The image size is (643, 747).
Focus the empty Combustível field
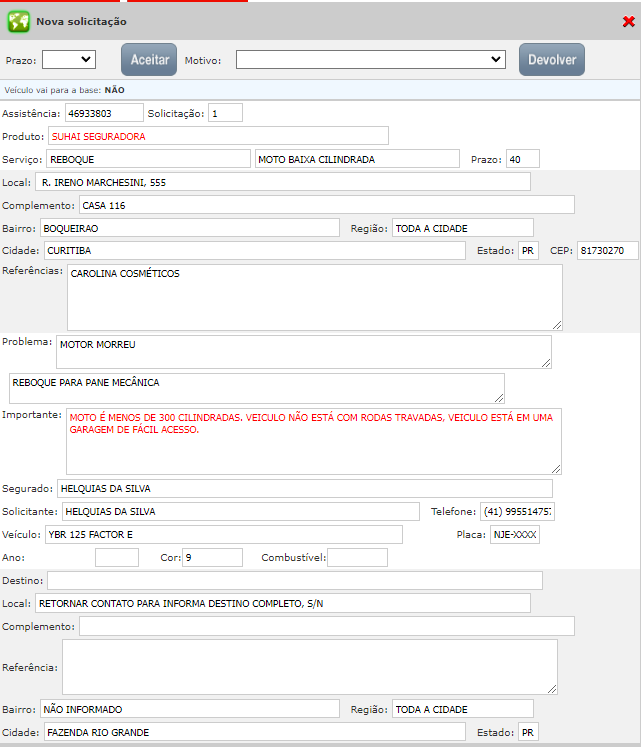click(357, 558)
